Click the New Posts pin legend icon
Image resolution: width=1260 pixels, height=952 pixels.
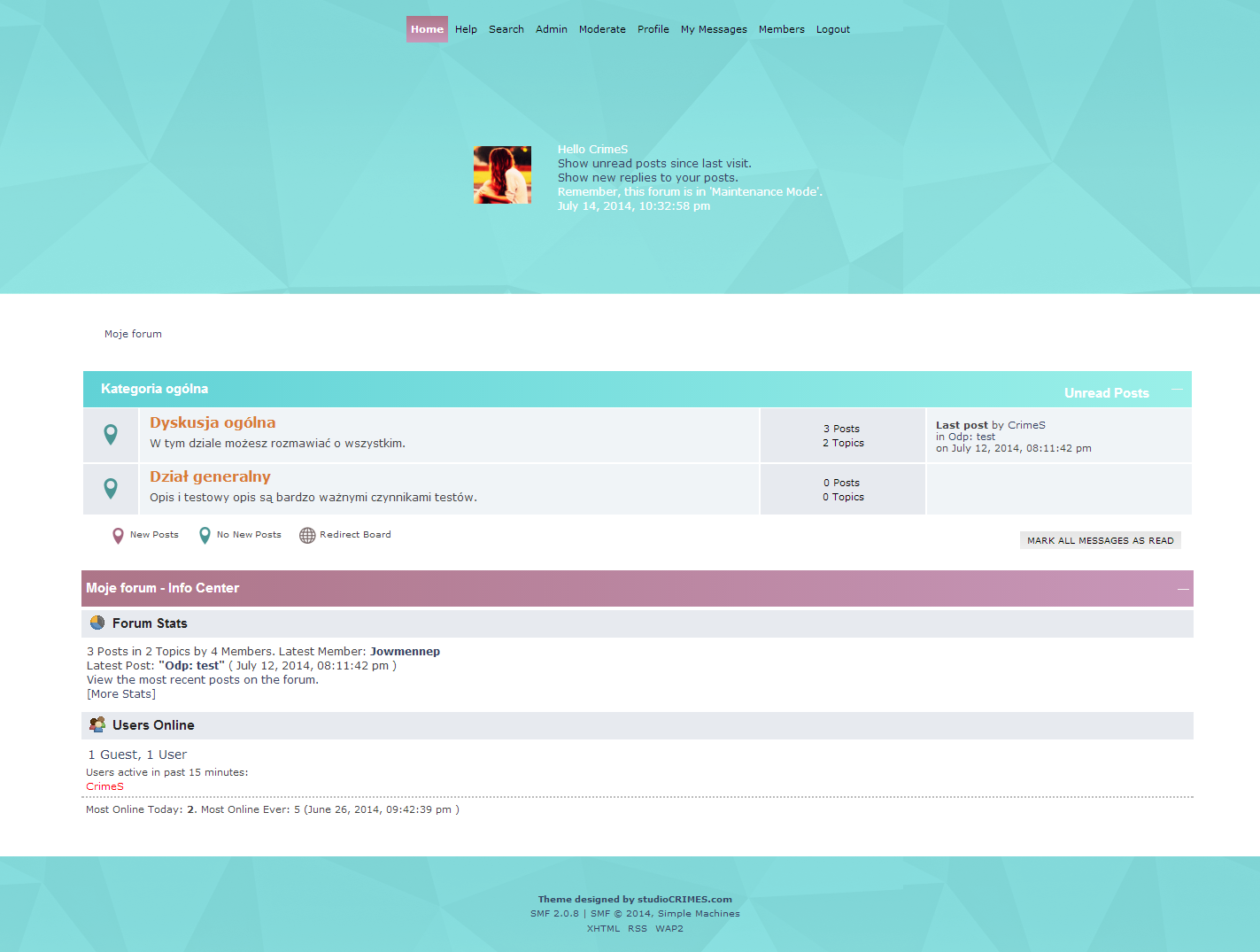[x=118, y=535]
